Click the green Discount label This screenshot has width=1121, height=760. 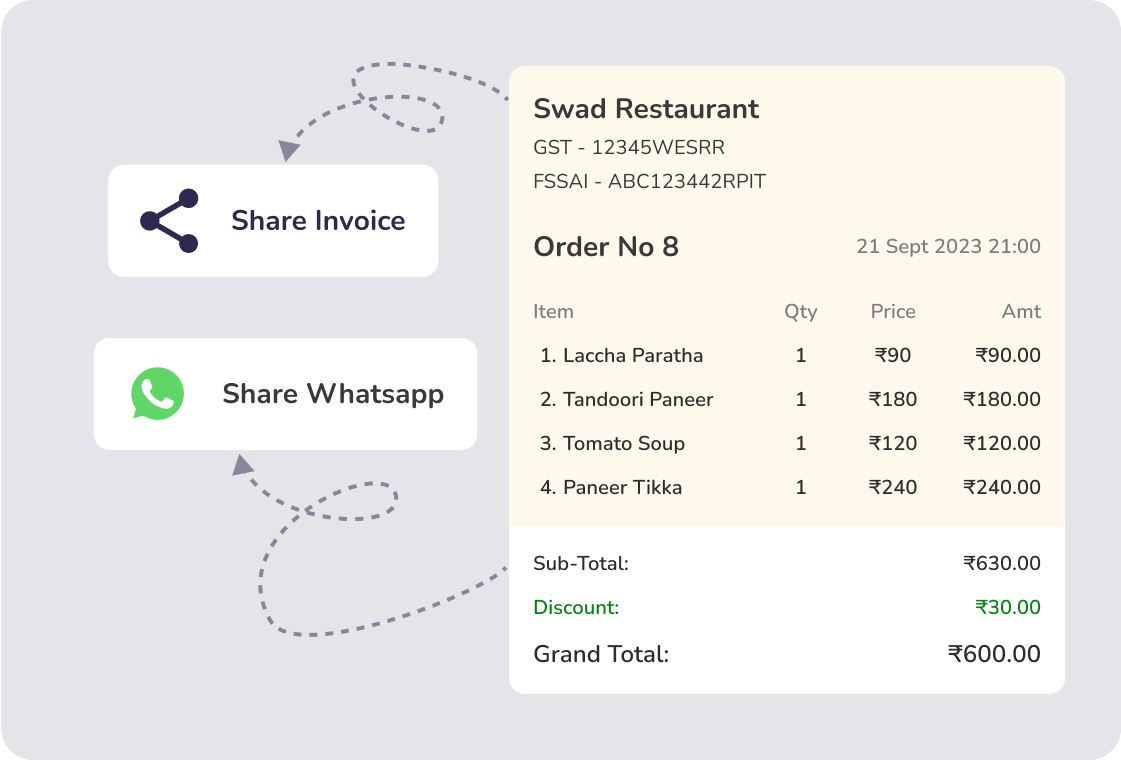point(576,607)
